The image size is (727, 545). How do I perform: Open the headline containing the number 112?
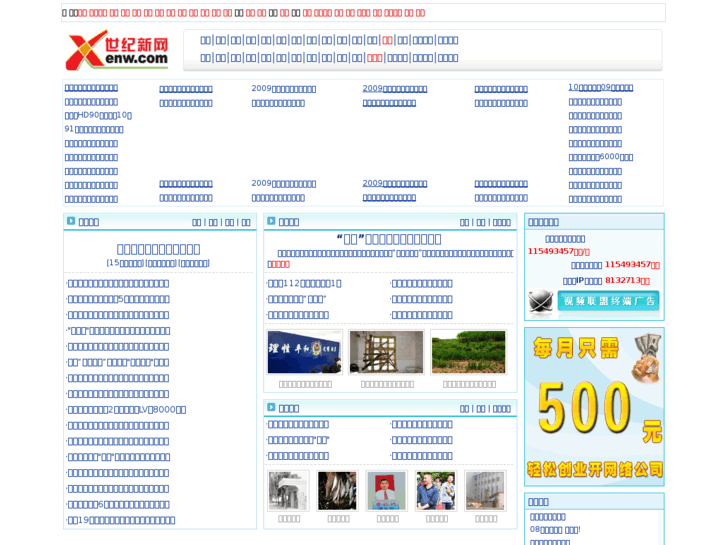pyautogui.click(x=305, y=283)
